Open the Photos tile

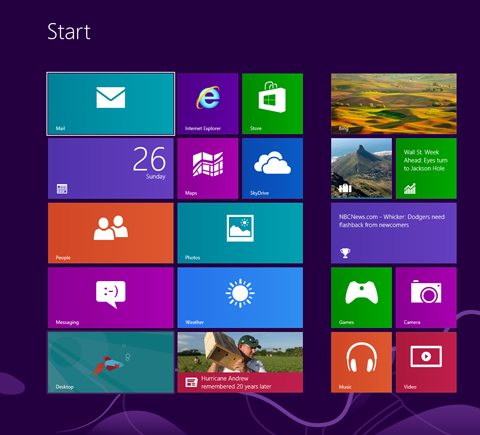click(240, 233)
